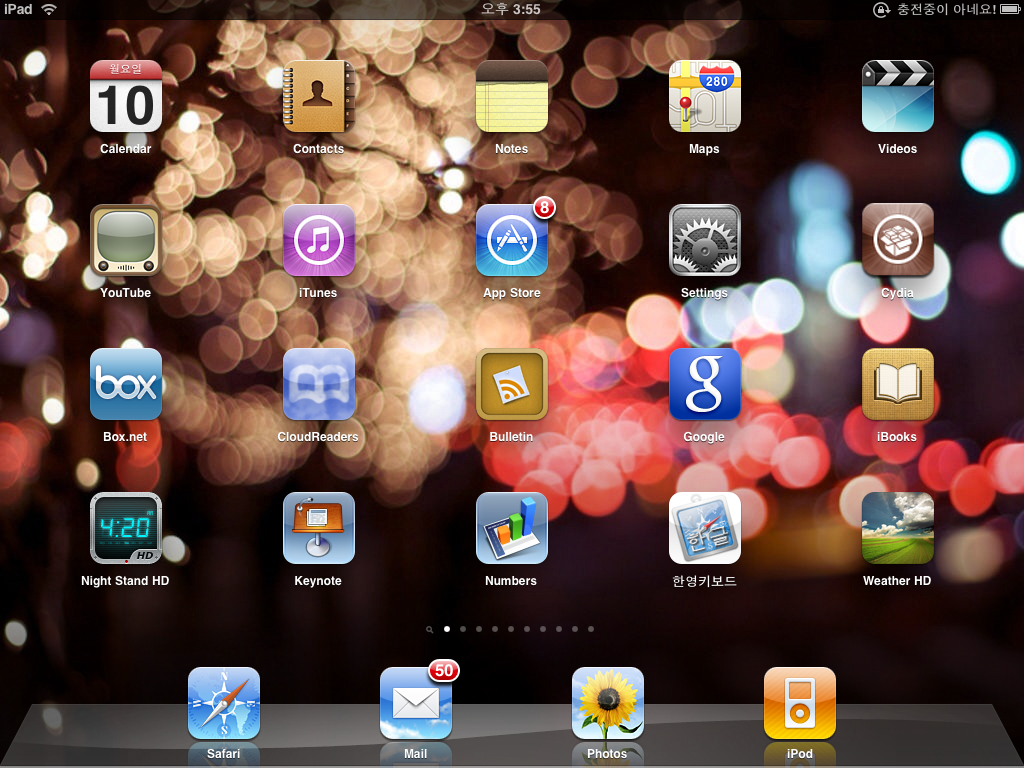The height and width of the screenshot is (768, 1024).
Task: Launch Cydia
Action: (x=897, y=240)
